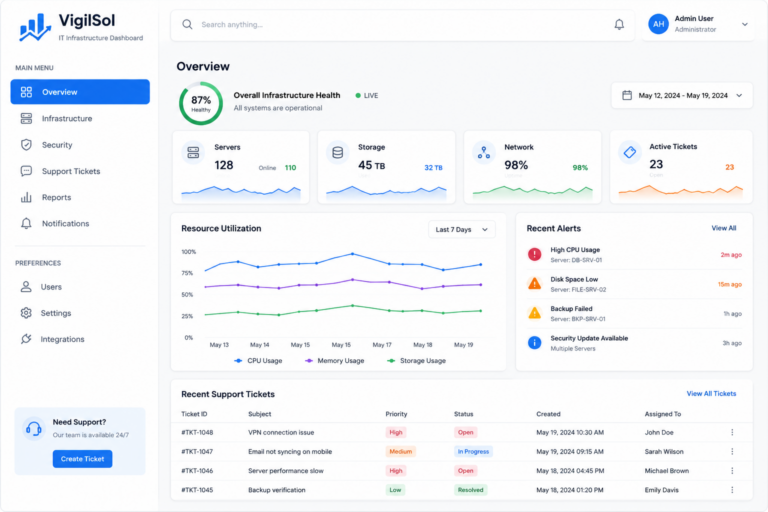768x512 pixels.
Task: Click the headset icon in Need Support card
Action: pos(34,429)
